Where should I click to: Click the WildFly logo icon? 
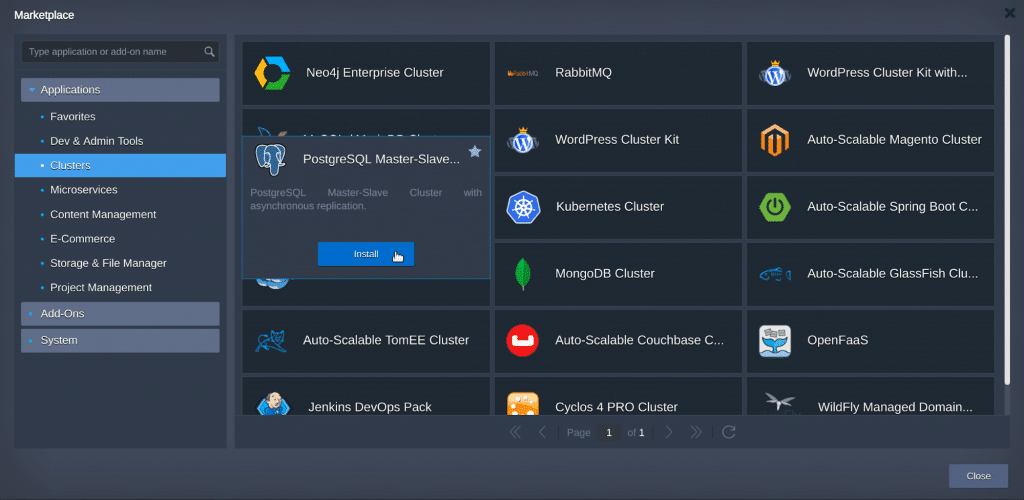780,403
